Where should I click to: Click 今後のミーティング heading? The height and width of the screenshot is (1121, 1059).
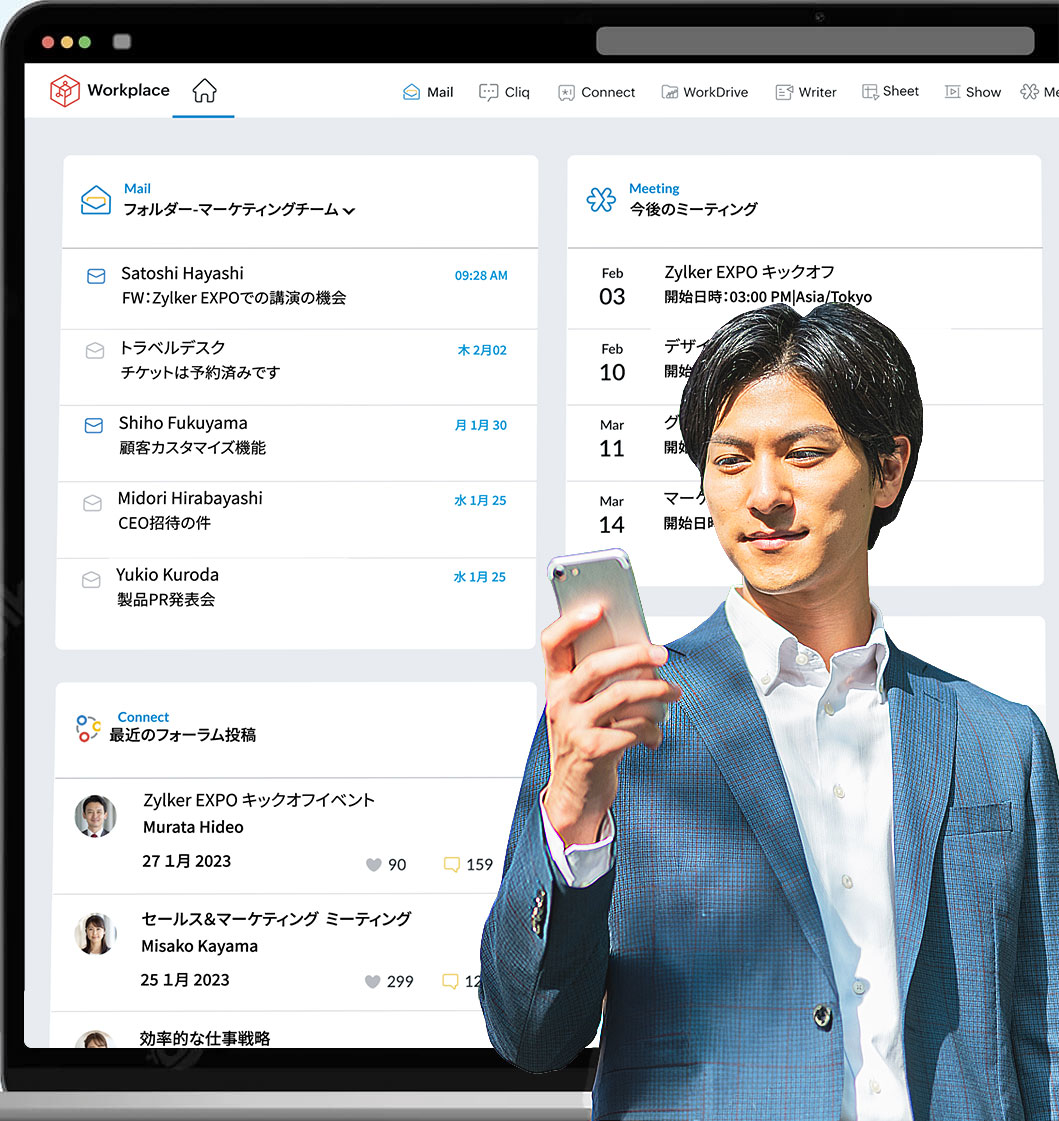[693, 209]
